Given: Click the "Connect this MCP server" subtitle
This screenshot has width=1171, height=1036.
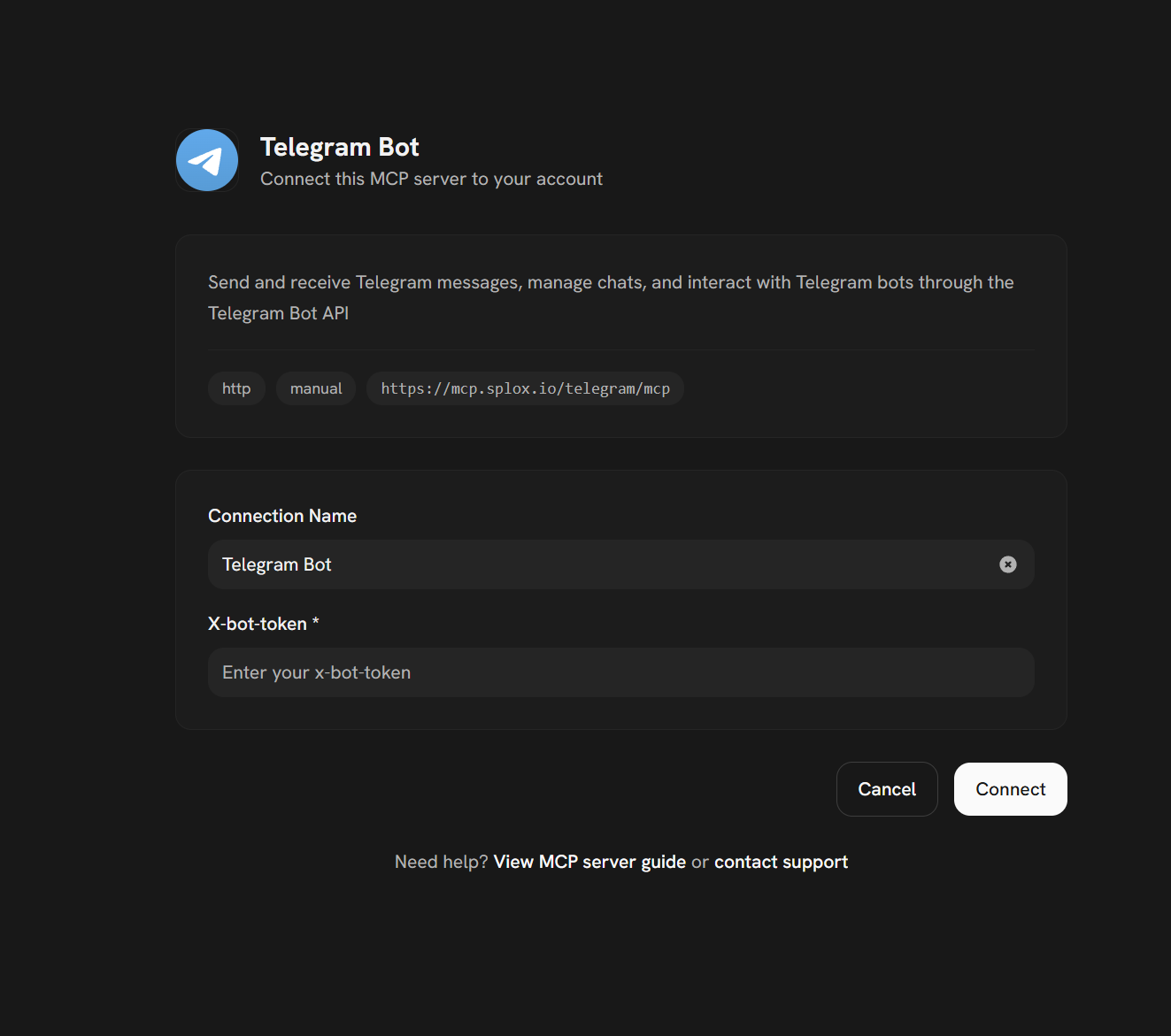Looking at the screenshot, I should (431, 179).
